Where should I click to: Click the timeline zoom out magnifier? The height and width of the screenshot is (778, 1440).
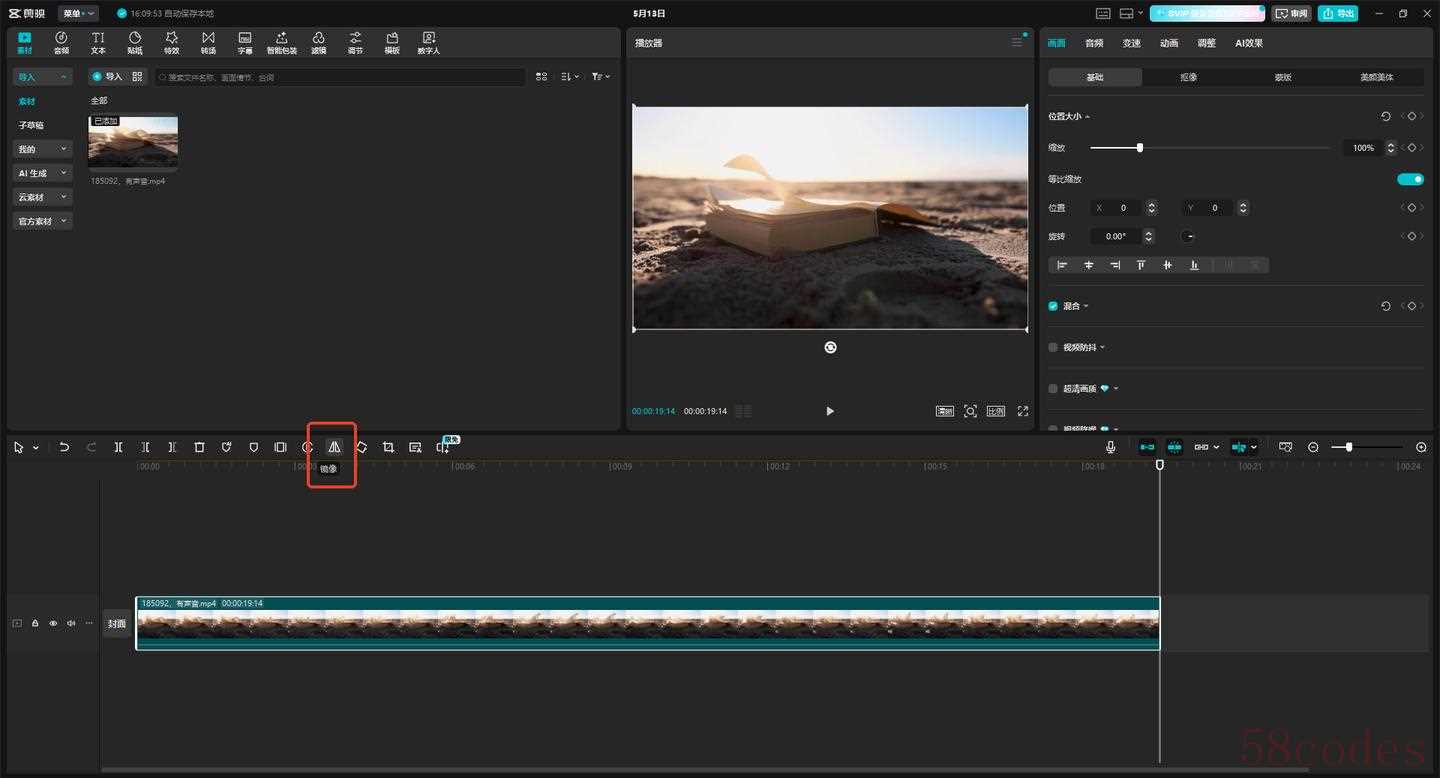(1313, 447)
